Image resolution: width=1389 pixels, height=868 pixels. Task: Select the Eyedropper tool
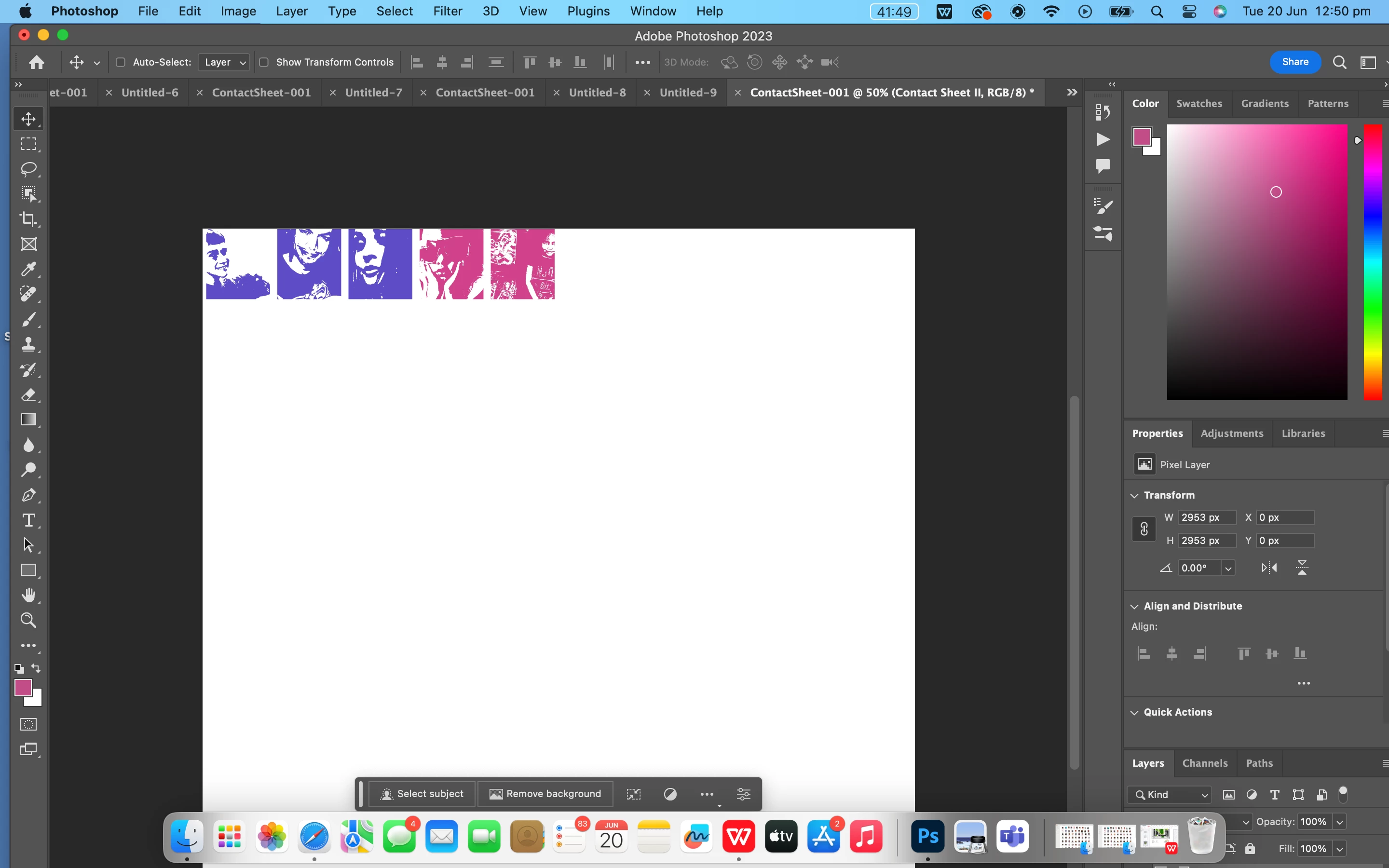click(x=28, y=269)
